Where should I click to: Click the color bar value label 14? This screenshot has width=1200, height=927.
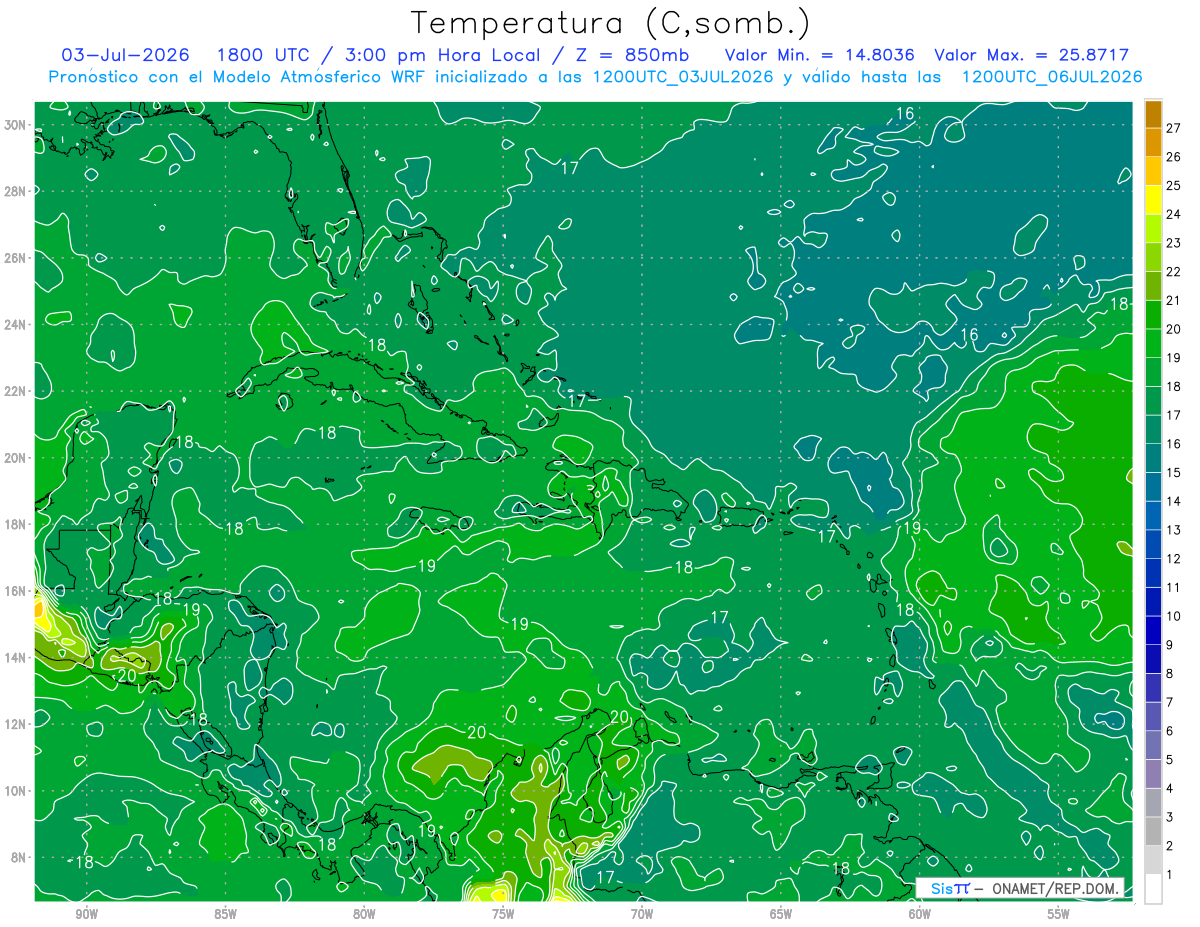coord(1174,501)
